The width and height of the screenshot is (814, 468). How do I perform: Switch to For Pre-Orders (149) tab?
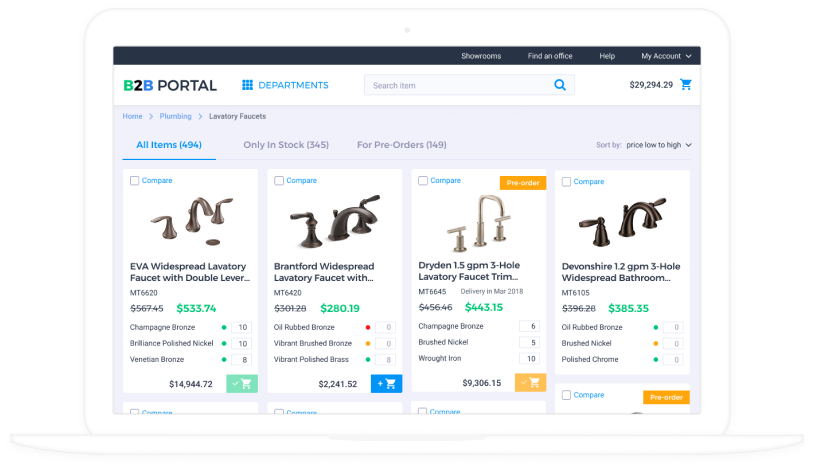tap(401, 145)
